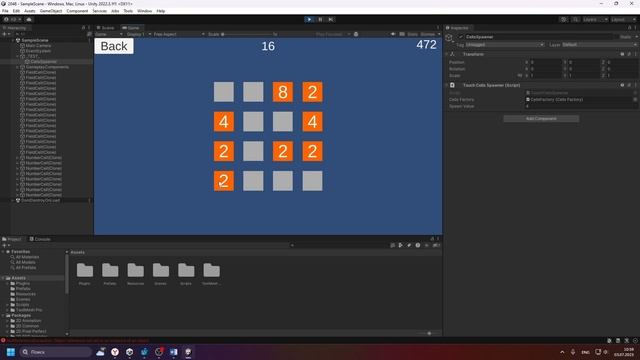Screen dimensions: 640x360
Task: Click the Add Component button
Action: pyautogui.click(x=541, y=119)
